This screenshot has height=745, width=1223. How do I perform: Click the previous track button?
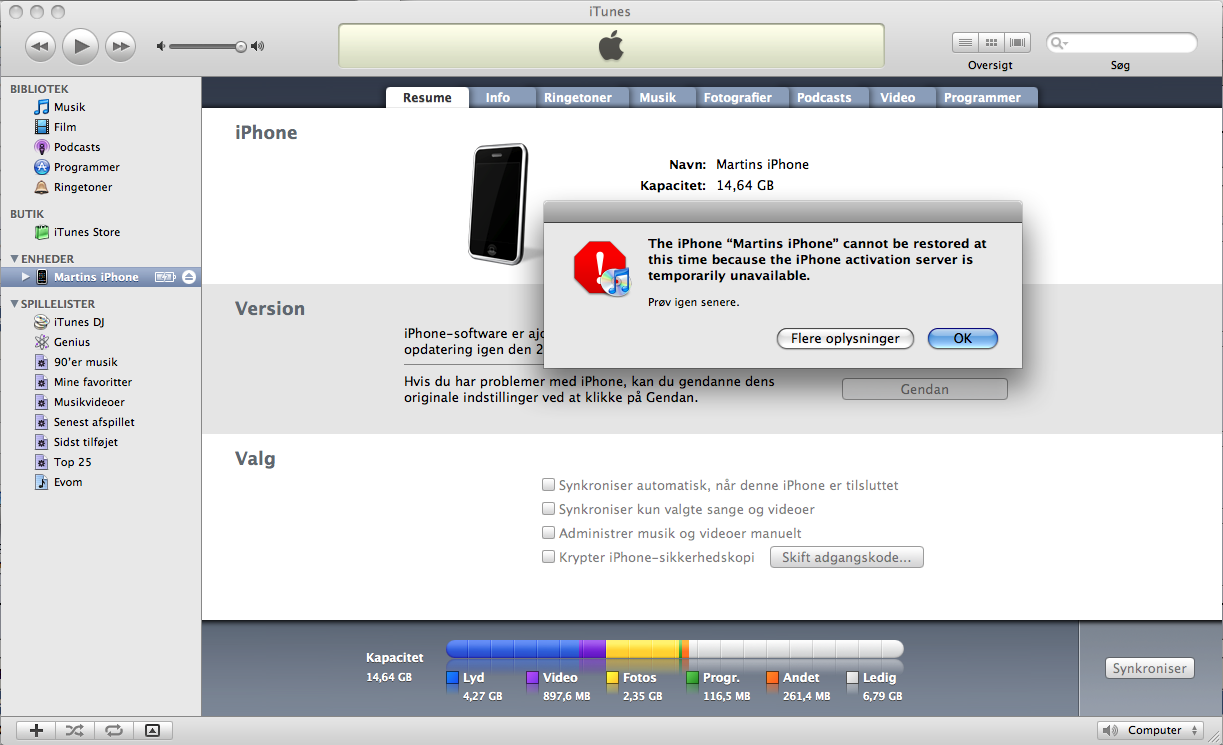click(41, 46)
